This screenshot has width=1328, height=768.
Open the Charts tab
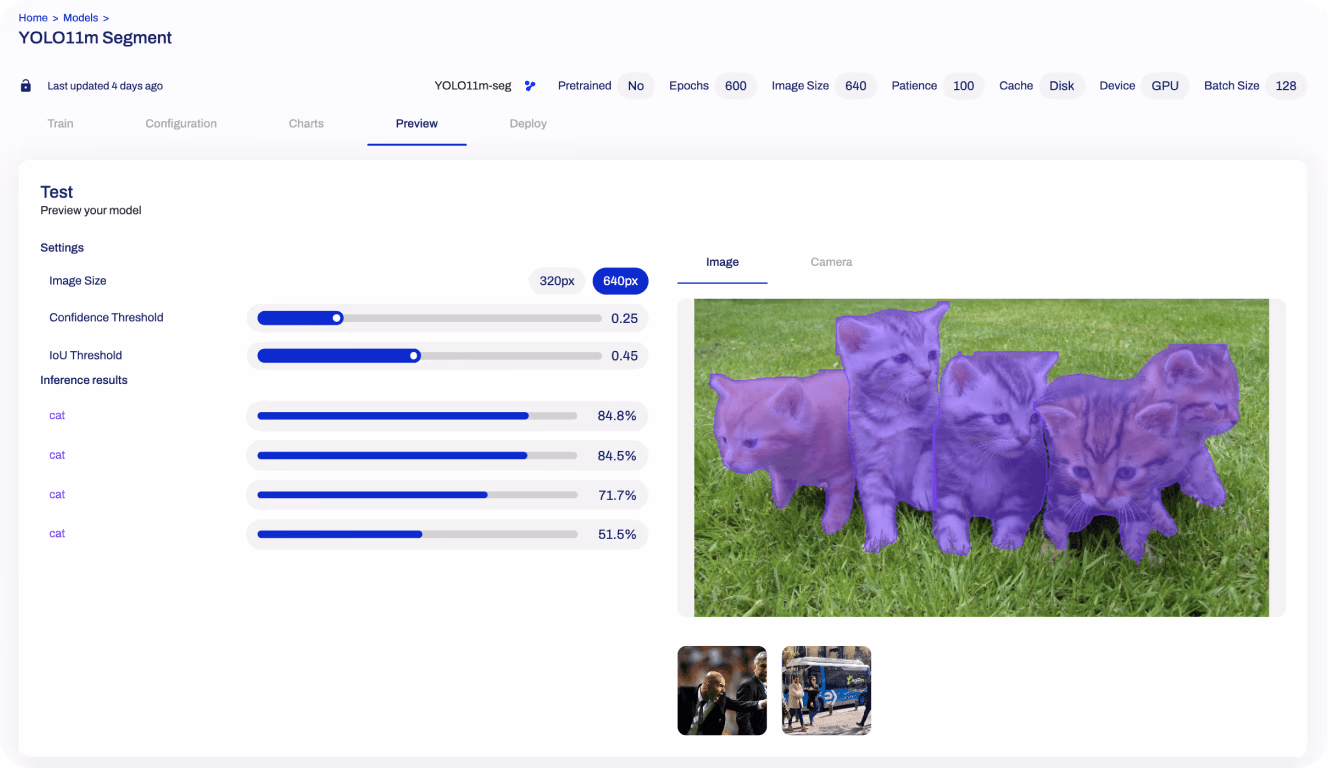[x=306, y=124]
